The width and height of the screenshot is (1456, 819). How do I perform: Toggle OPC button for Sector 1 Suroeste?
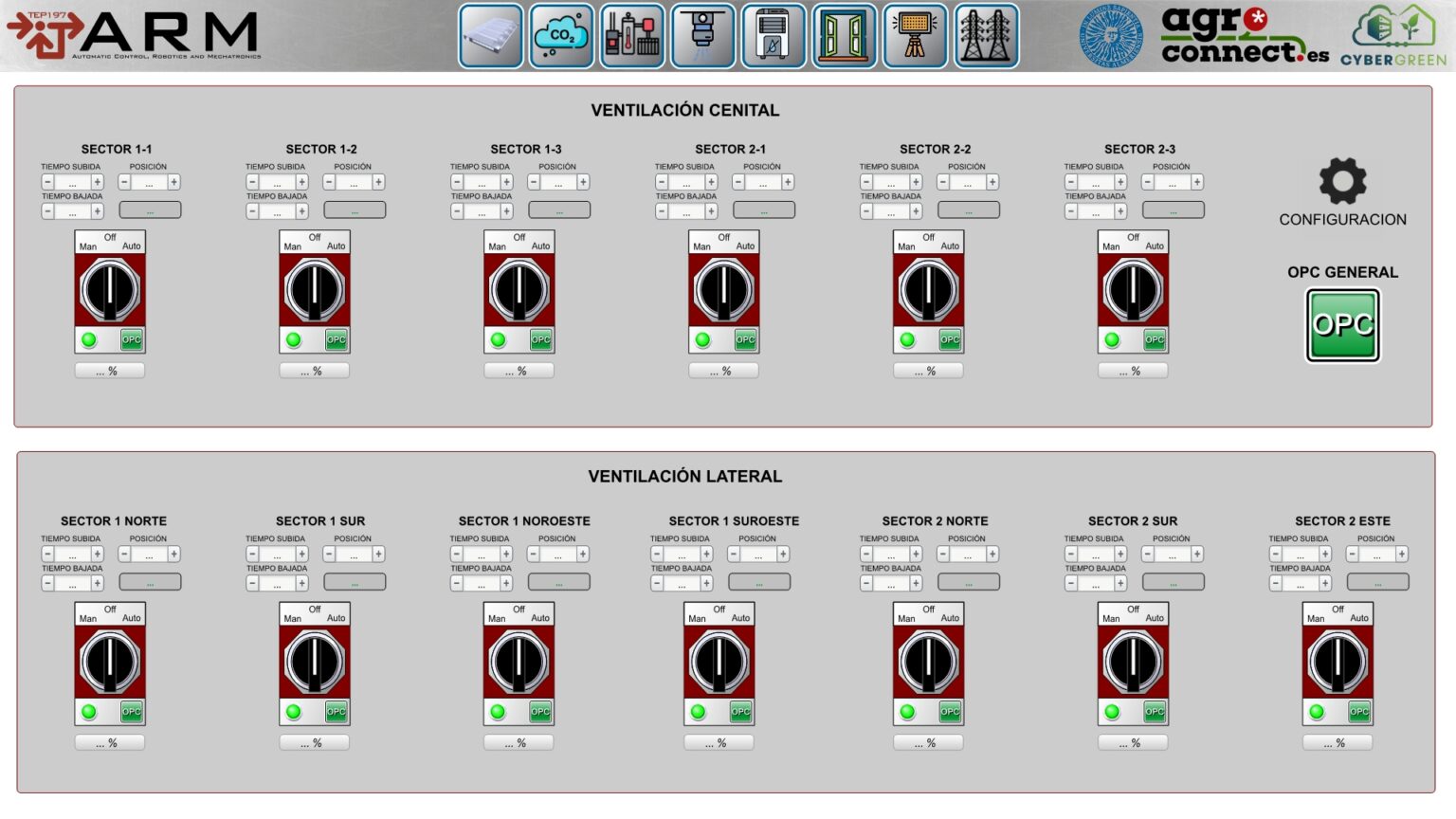coord(740,712)
